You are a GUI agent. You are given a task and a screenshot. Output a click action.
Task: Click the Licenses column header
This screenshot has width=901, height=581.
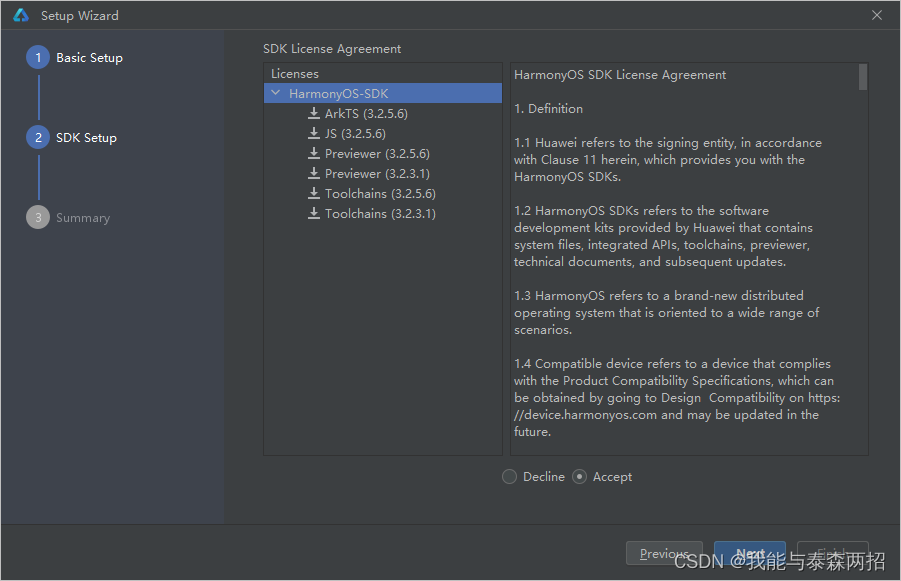tap(294, 74)
